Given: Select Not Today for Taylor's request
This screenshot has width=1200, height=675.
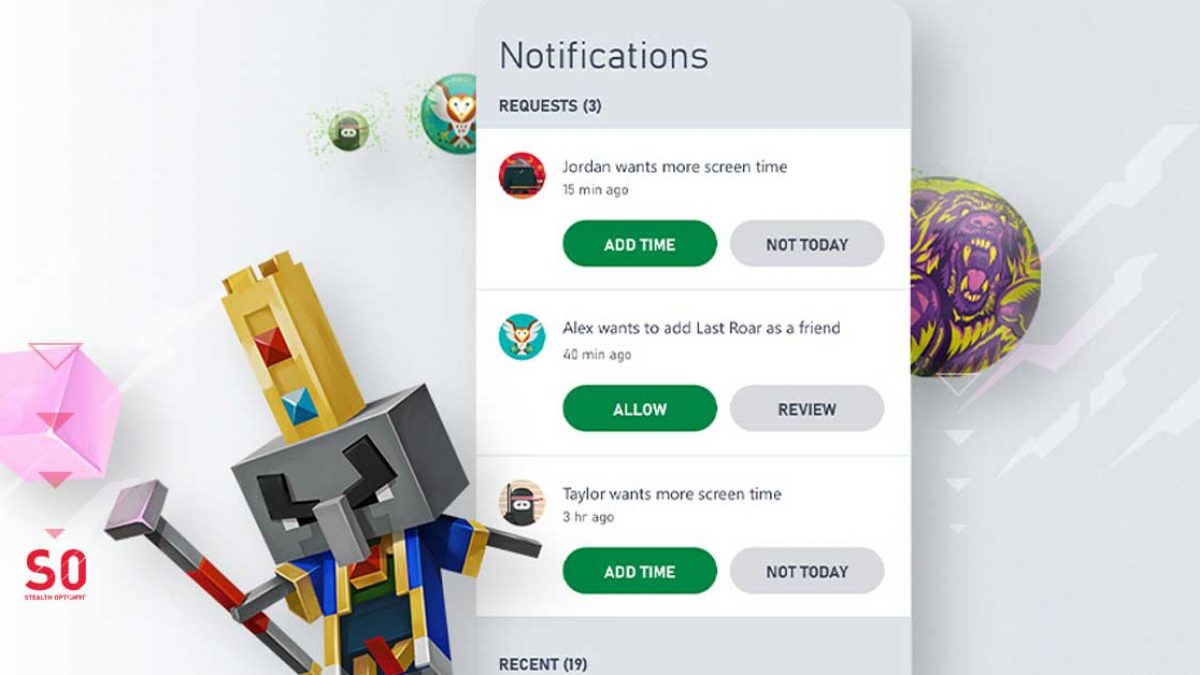Looking at the screenshot, I should coord(807,571).
